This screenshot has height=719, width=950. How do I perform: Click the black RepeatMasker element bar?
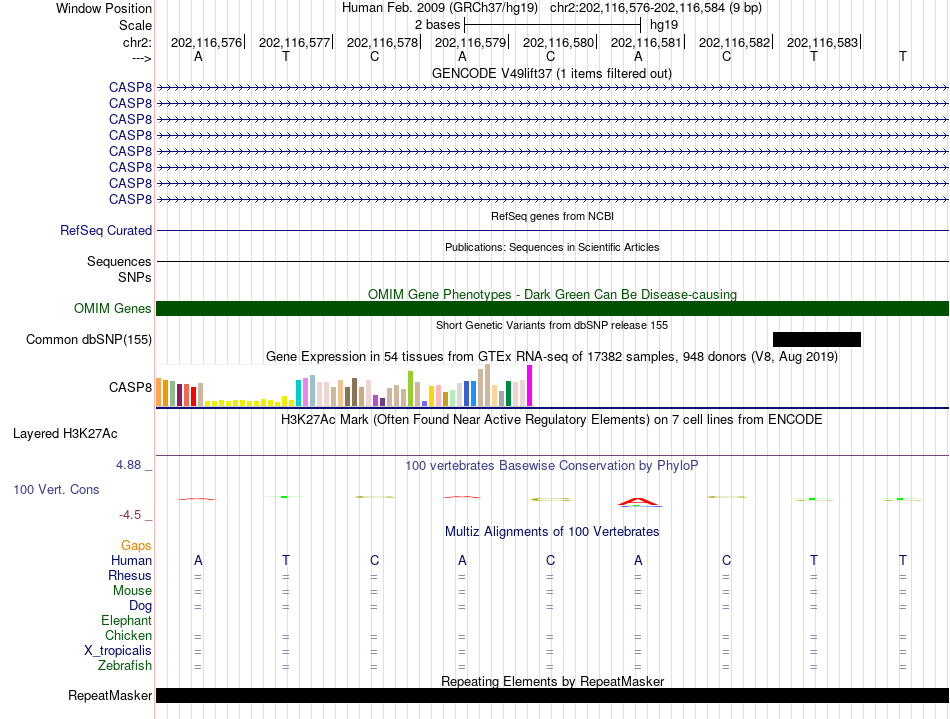(x=552, y=695)
